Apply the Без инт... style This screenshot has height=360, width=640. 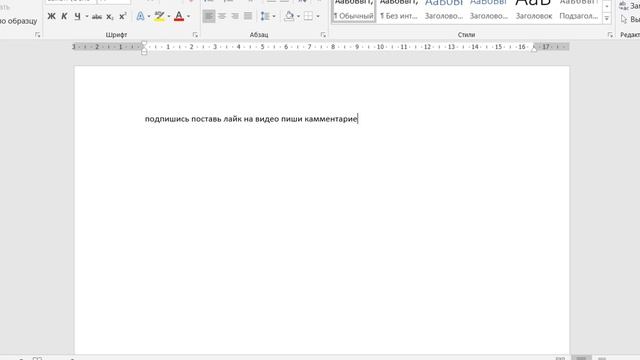pyautogui.click(x=399, y=11)
